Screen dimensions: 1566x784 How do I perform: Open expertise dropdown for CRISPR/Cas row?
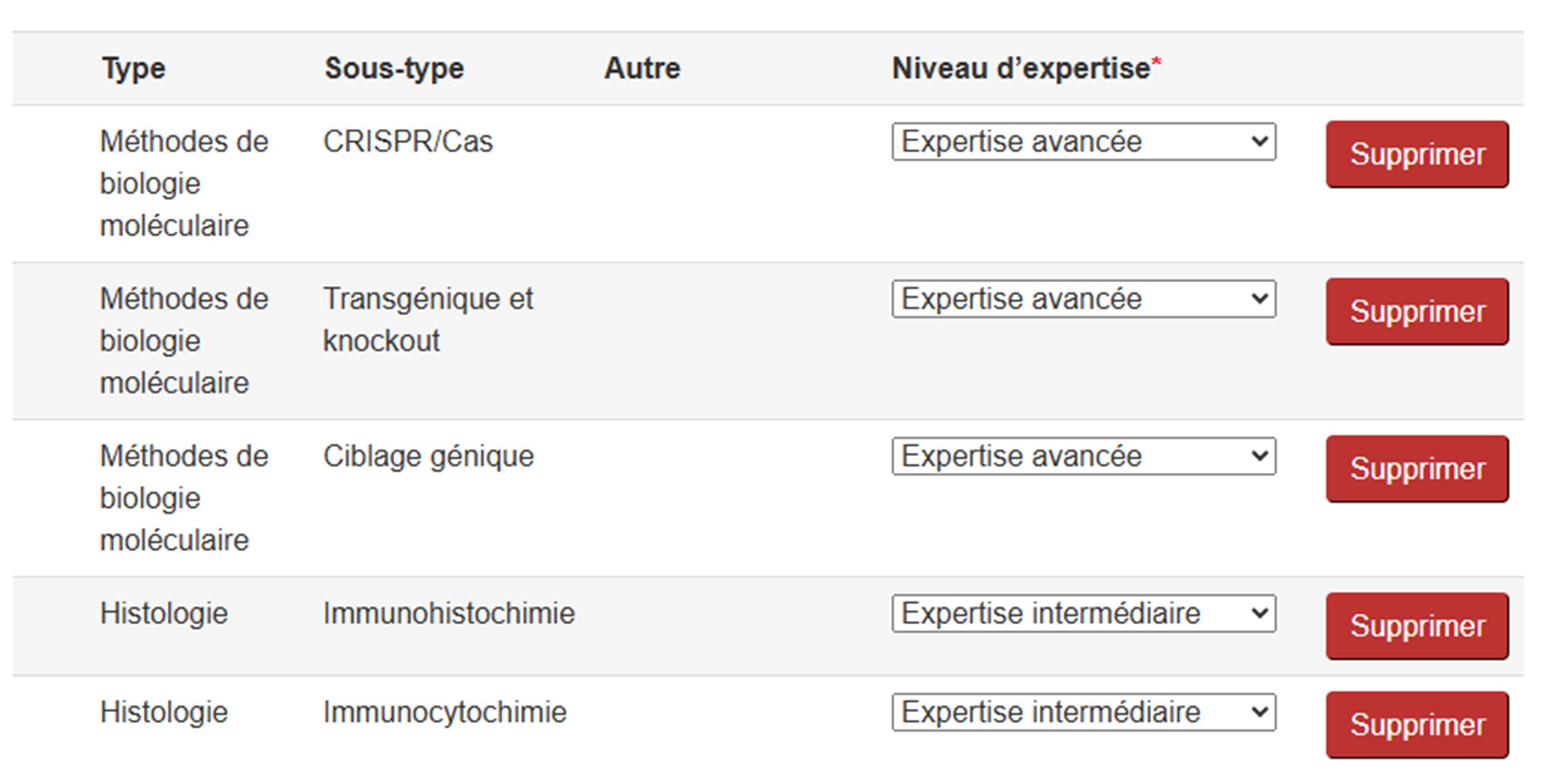coord(1083,142)
